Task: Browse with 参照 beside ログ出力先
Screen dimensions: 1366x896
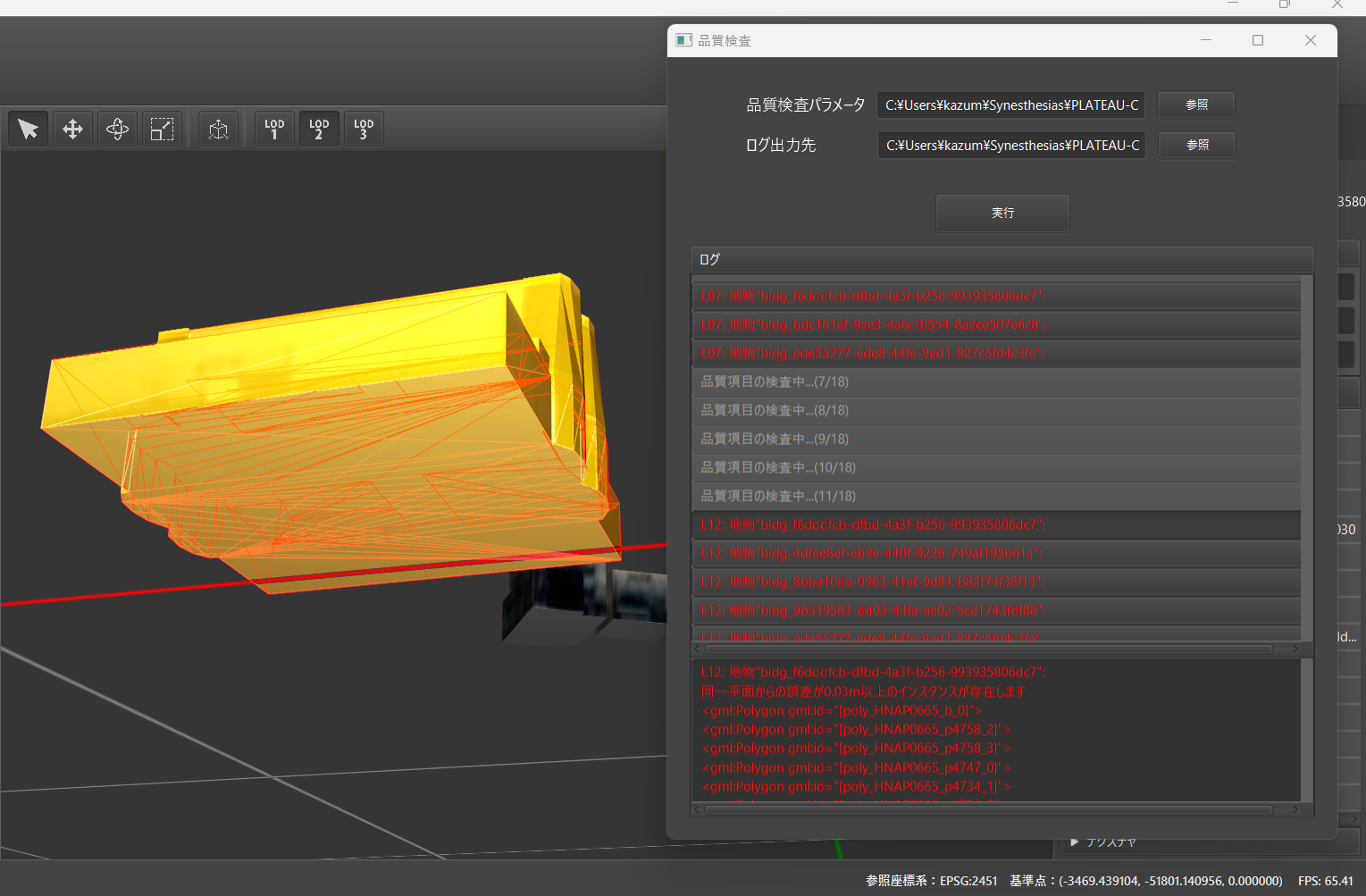Action: click(x=1196, y=146)
